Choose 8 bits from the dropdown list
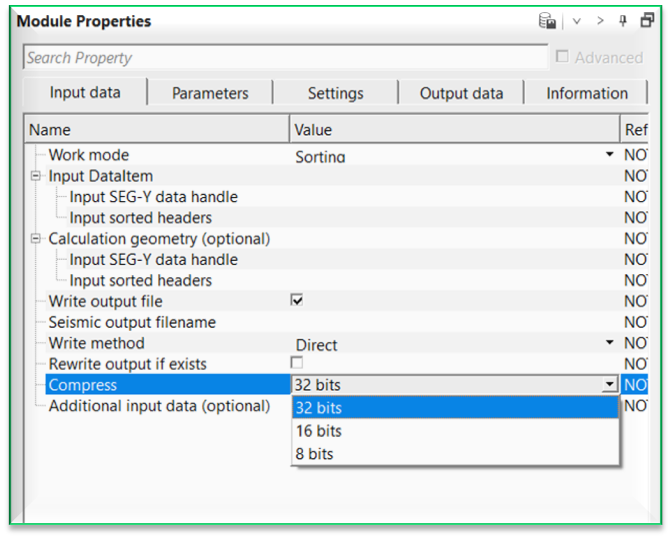This screenshot has height=539, width=672. [x=315, y=454]
